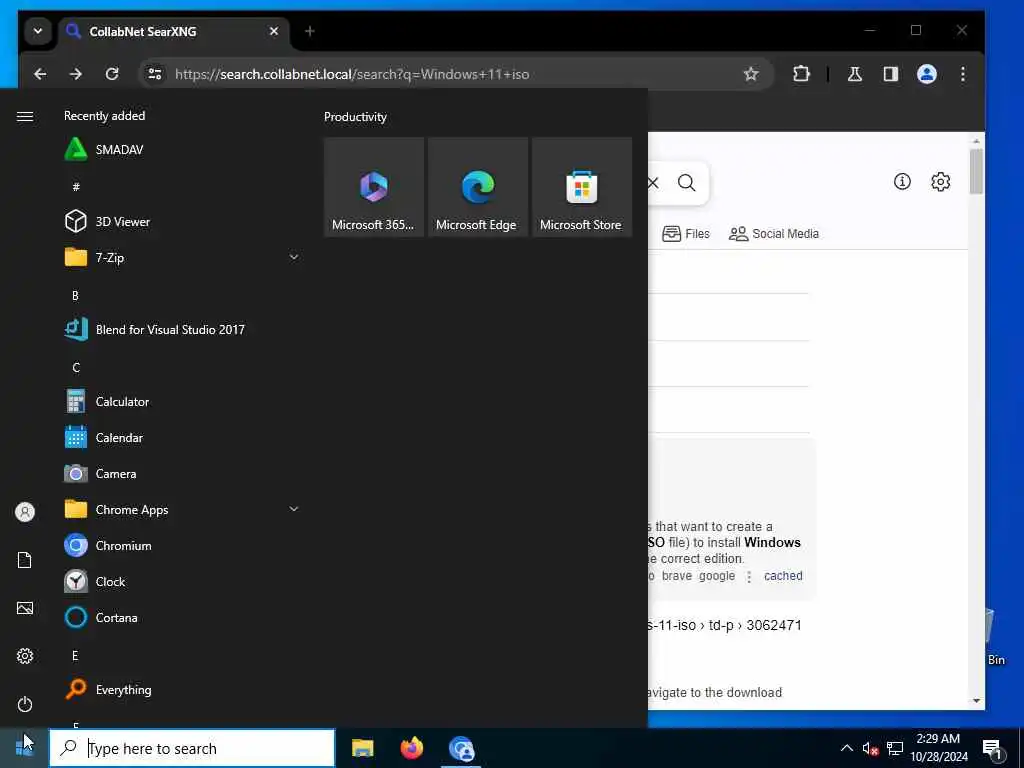The width and height of the screenshot is (1024, 768).
Task: Launch 3D Viewer from the app list
Action: coord(182,221)
